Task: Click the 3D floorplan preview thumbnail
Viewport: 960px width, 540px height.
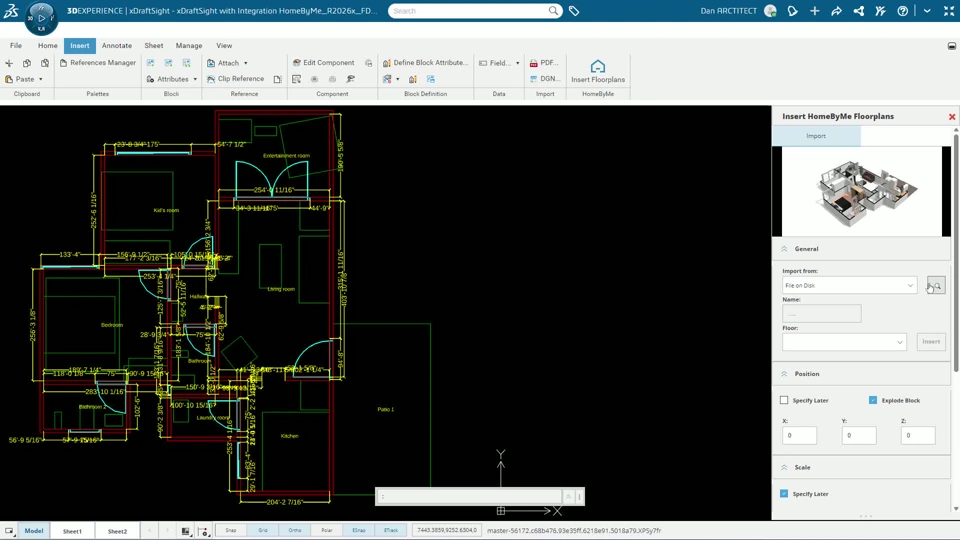Action: pos(862,192)
